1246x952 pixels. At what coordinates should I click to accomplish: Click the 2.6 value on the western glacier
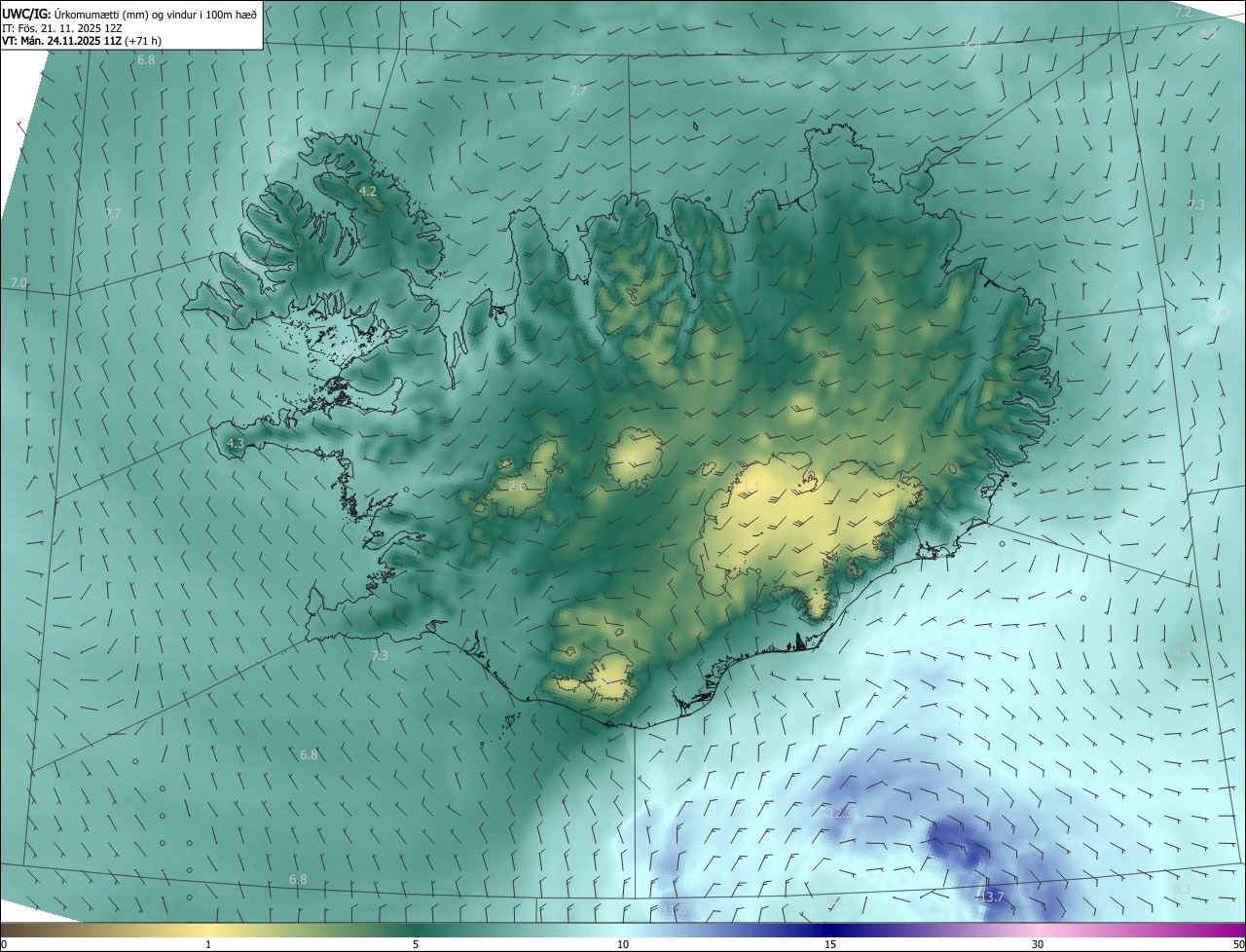pos(517,486)
